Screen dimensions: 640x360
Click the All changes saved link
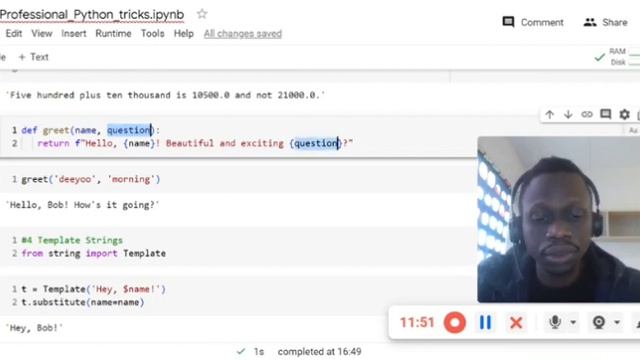[242, 34]
